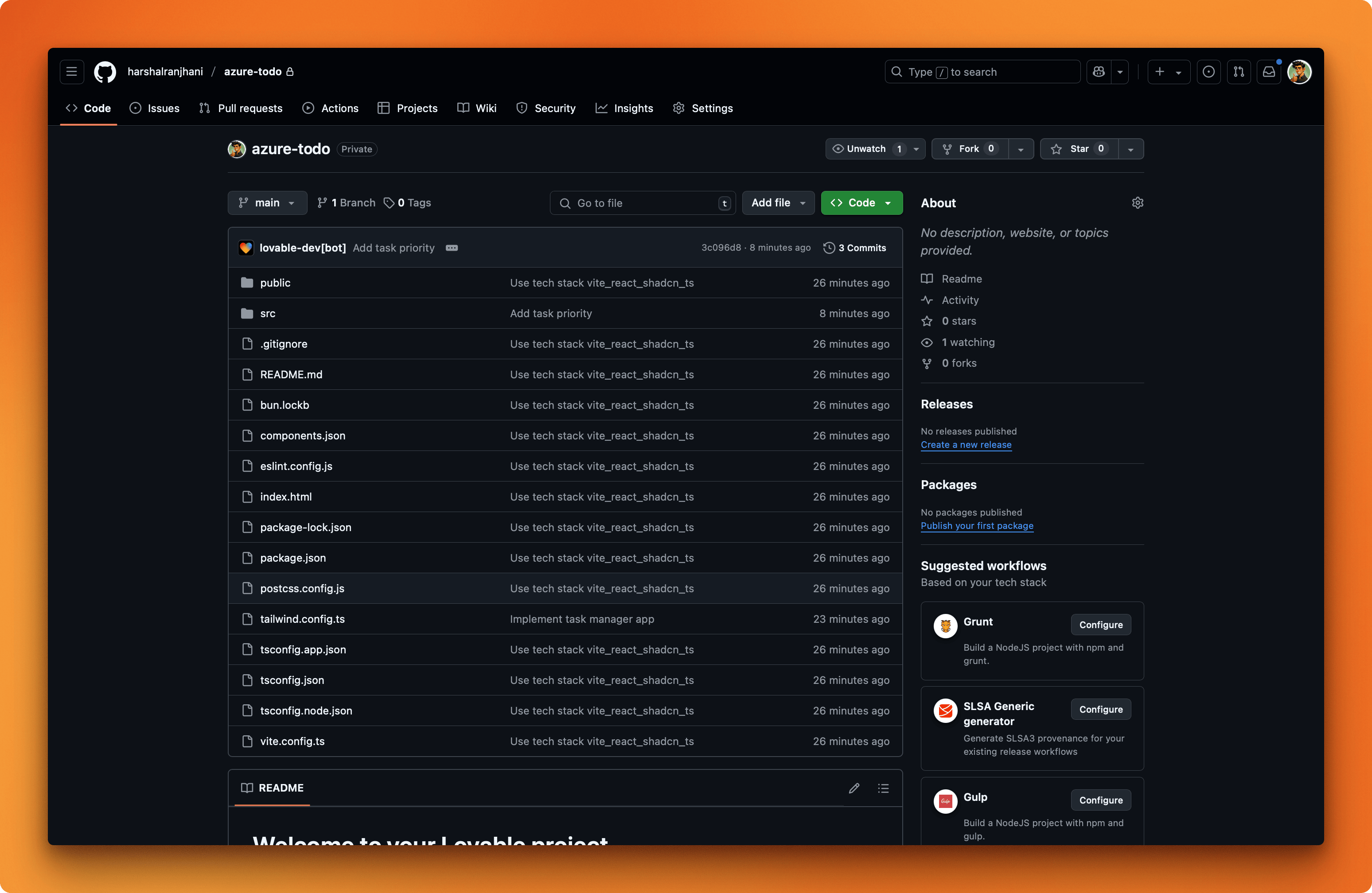Open harshalranjhani profile breadcrumb

(165, 72)
